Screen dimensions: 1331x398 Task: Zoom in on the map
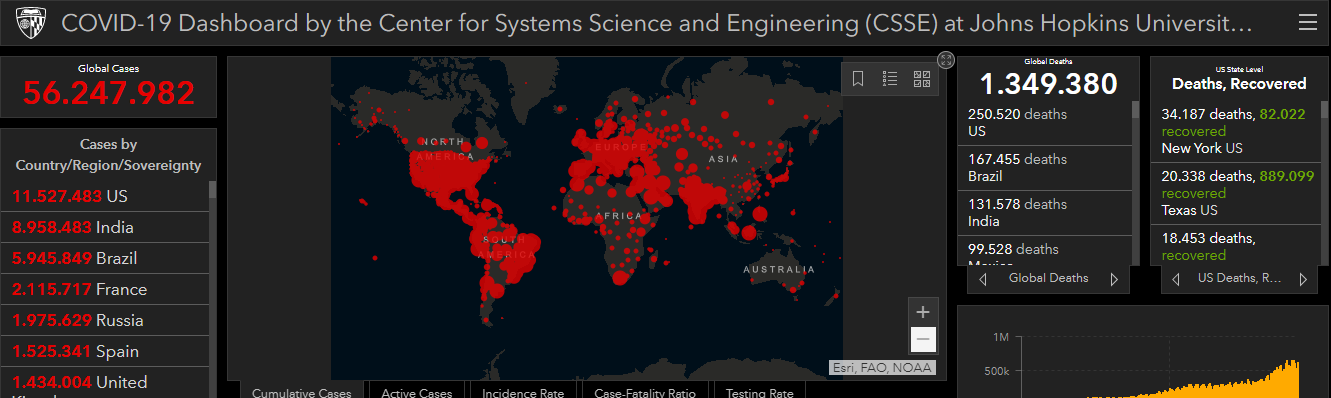tap(923, 312)
